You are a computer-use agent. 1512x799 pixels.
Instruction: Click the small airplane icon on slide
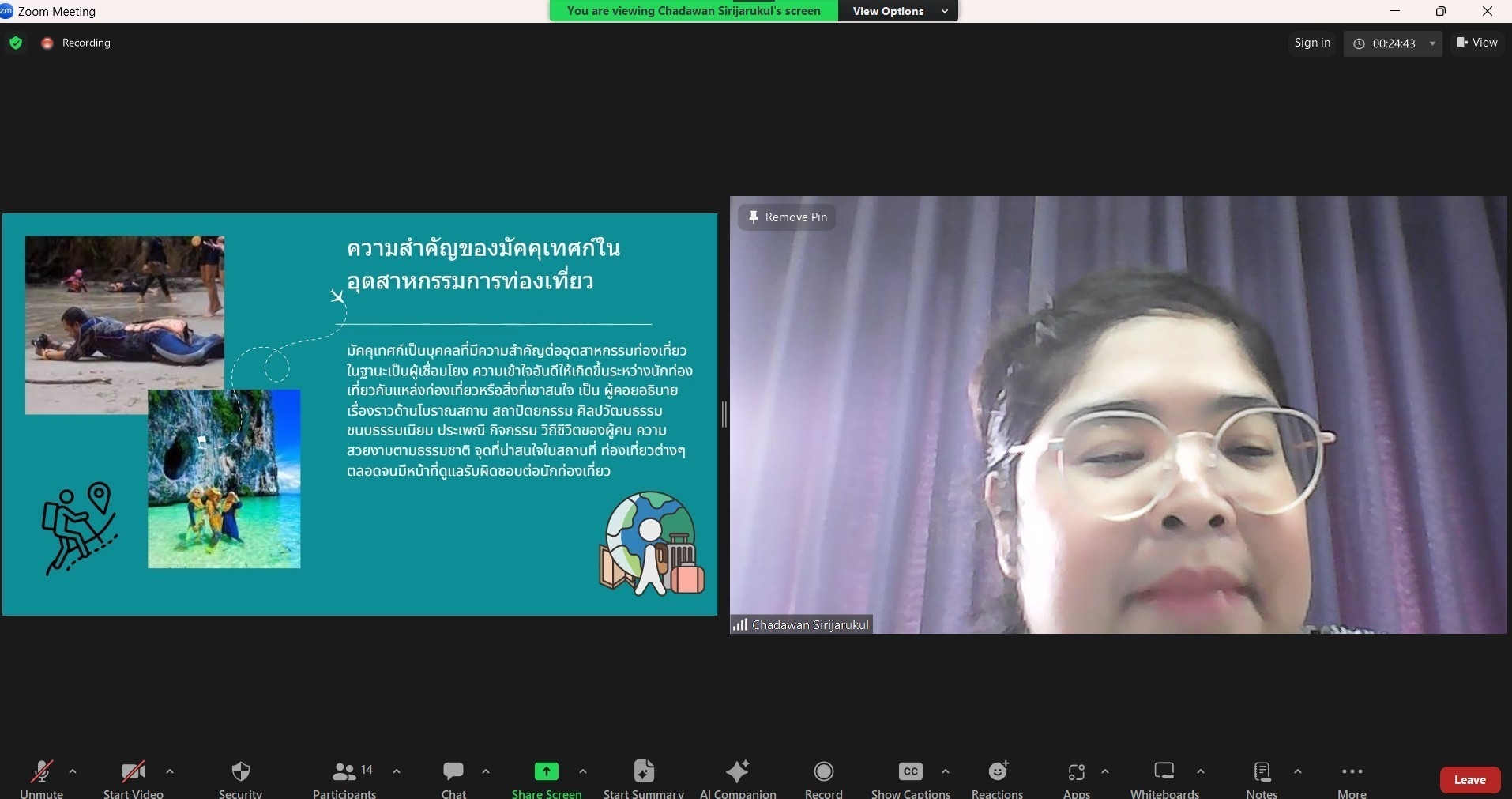[x=337, y=296]
